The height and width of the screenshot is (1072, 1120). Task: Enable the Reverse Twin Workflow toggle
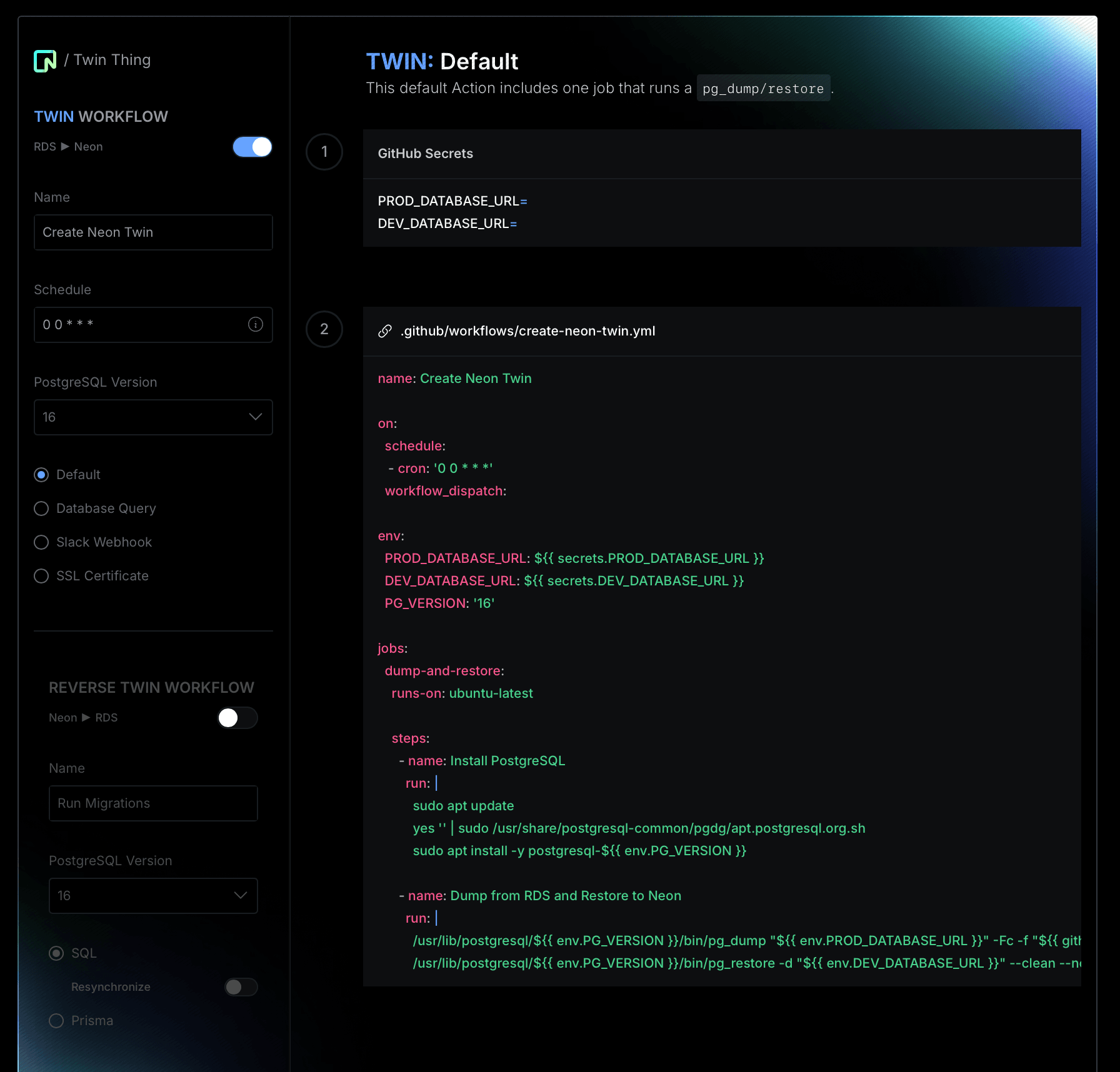pyautogui.click(x=237, y=718)
